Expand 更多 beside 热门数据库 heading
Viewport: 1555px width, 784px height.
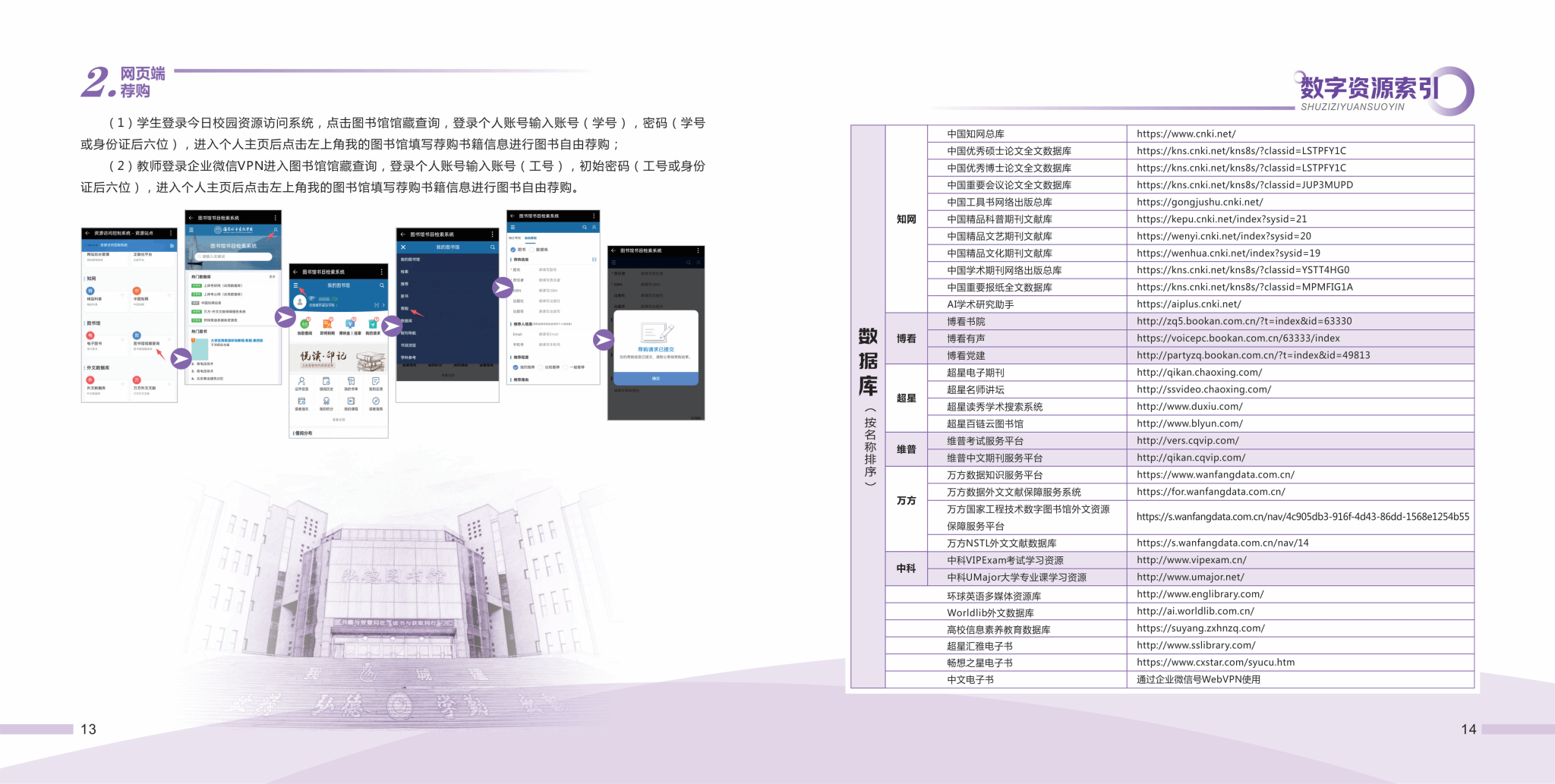pyautogui.click(x=273, y=277)
